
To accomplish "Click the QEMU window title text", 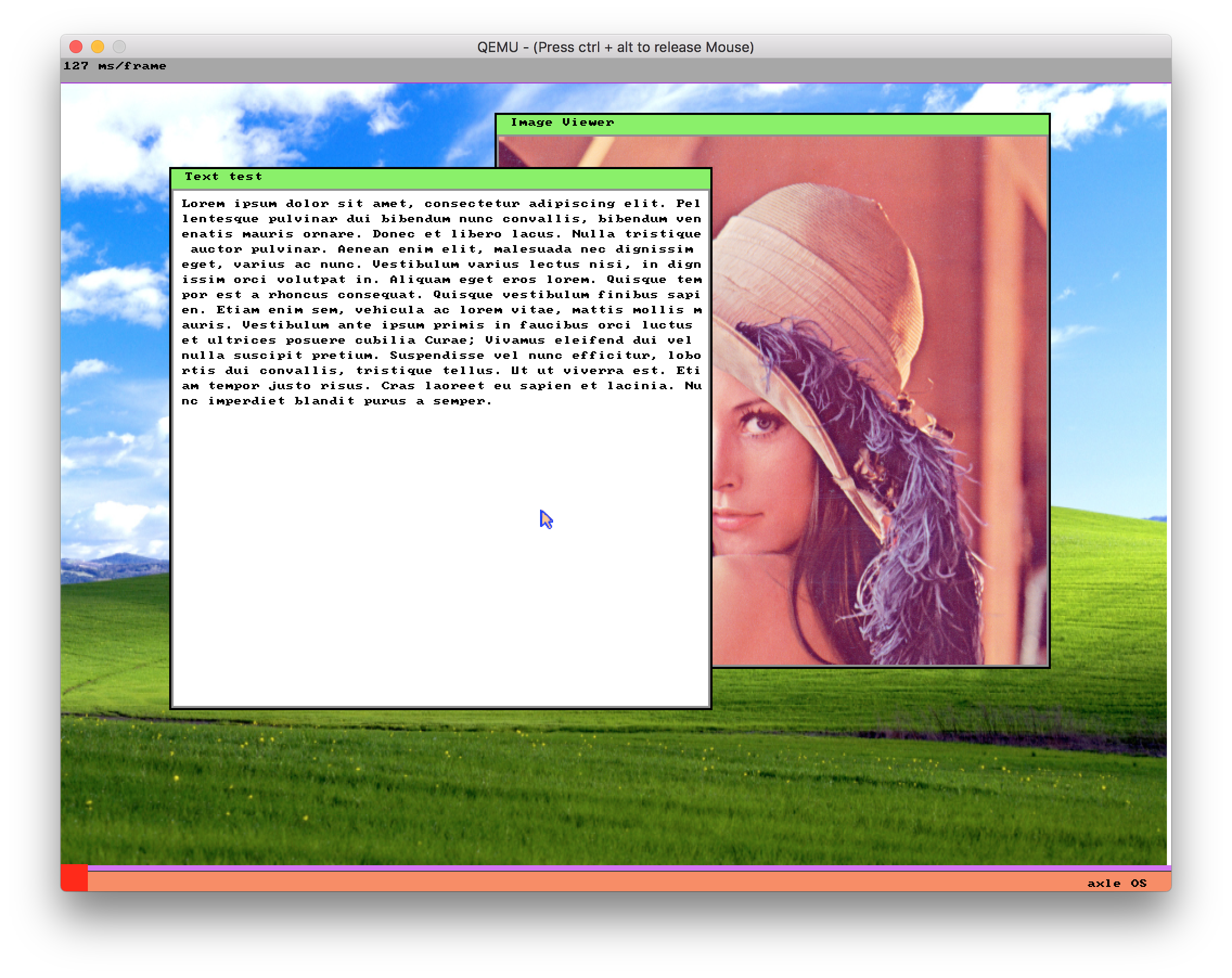I will 615,47.
